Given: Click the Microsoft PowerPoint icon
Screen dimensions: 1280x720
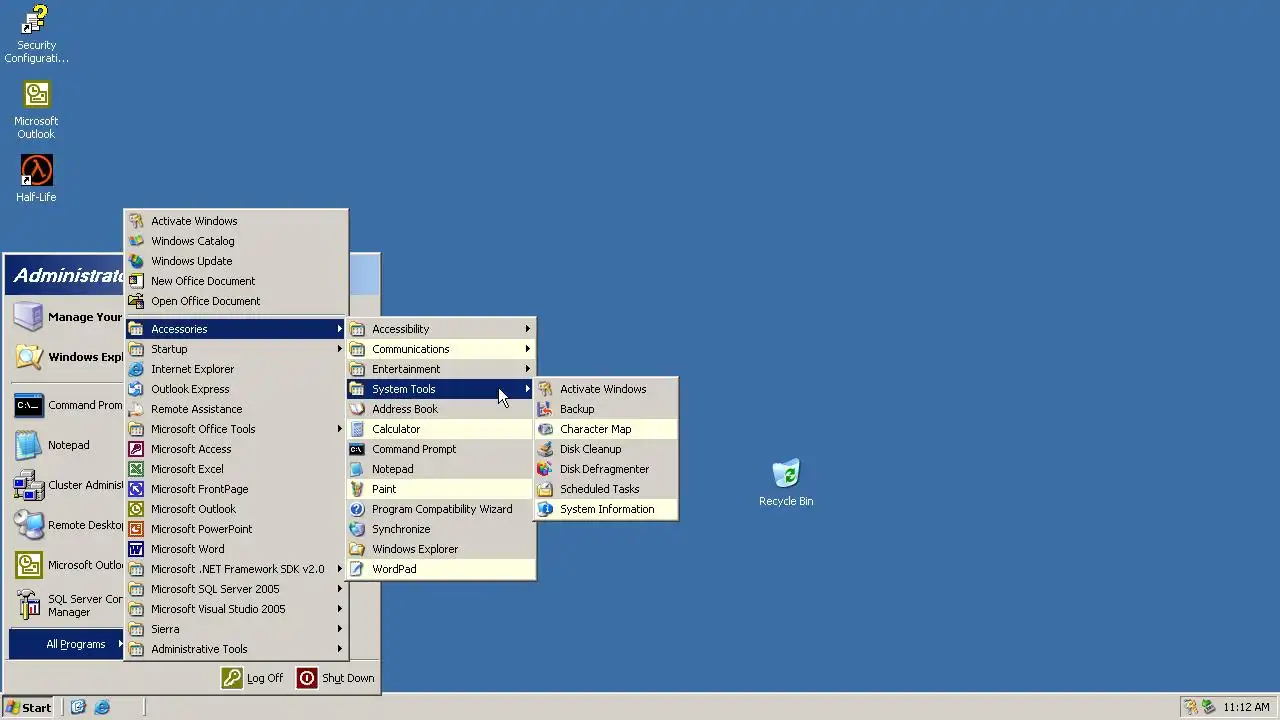Looking at the screenshot, I should coord(136,529).
